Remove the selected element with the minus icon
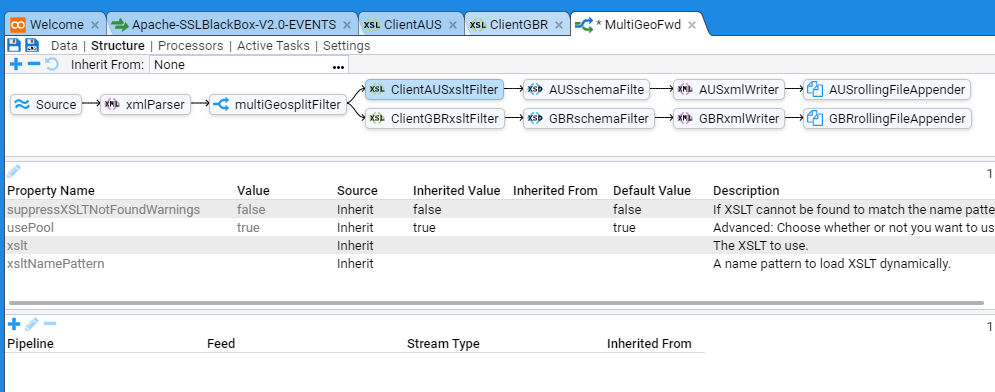 pyautogui.click(x=34, y=64)
